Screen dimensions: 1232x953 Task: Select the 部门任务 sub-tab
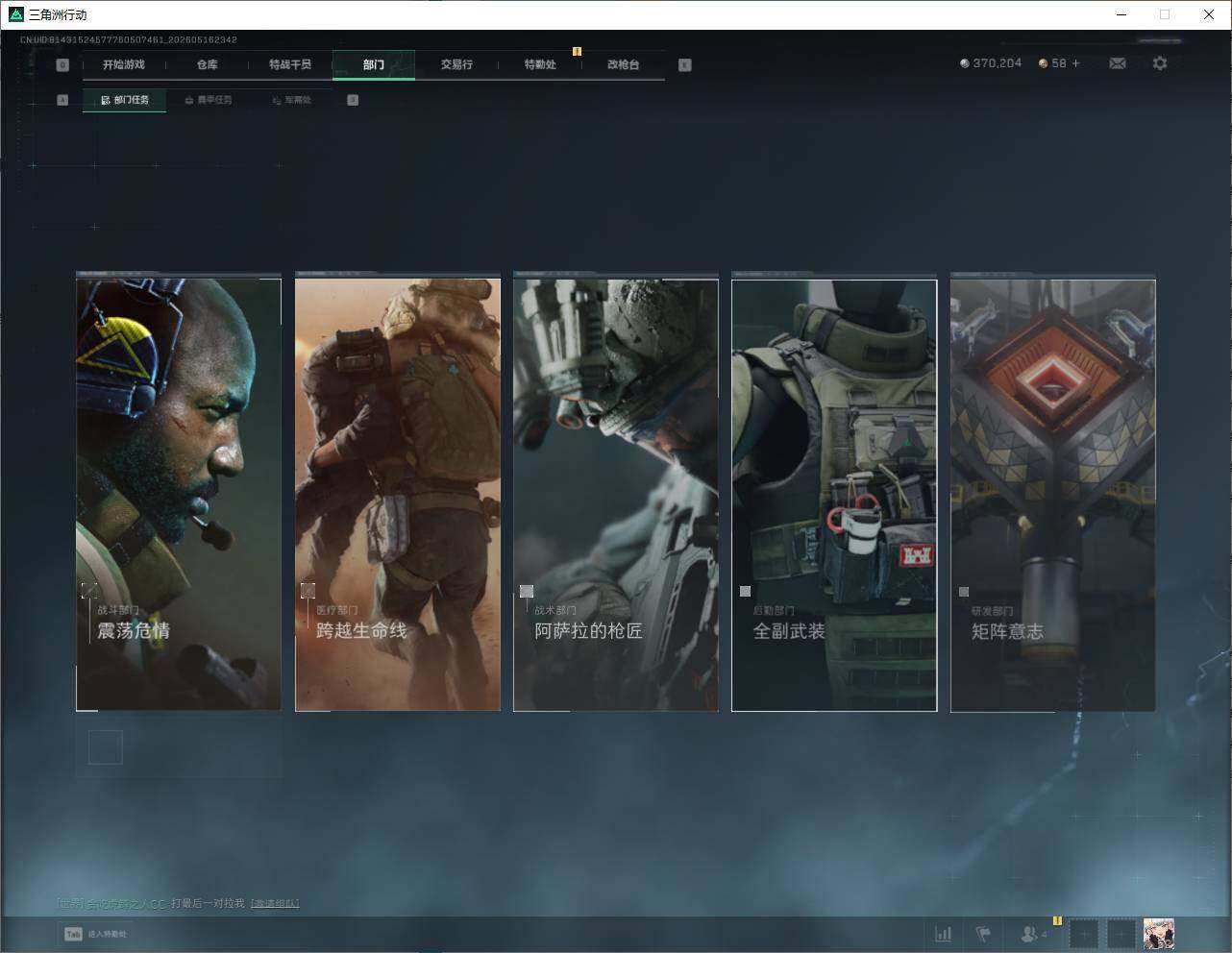124,100
